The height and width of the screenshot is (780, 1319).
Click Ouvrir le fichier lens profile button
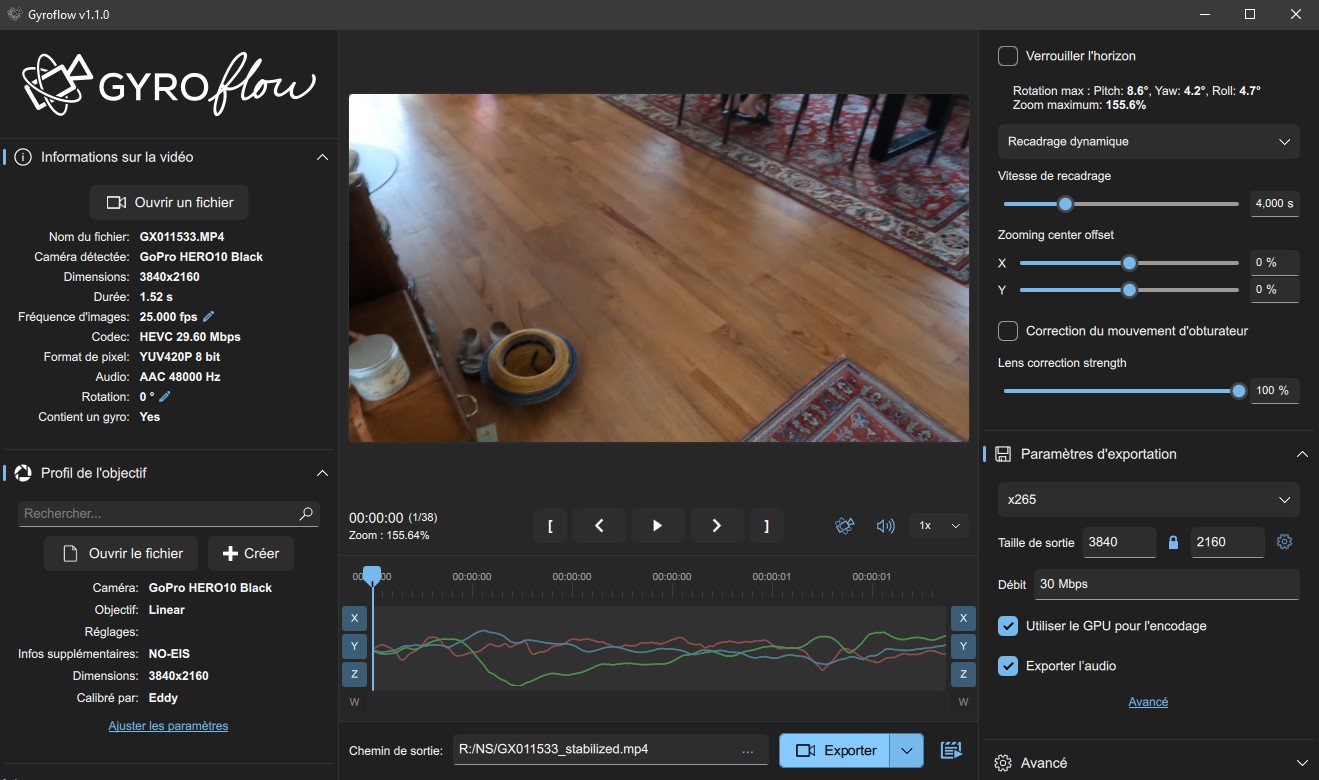(123, 553)
